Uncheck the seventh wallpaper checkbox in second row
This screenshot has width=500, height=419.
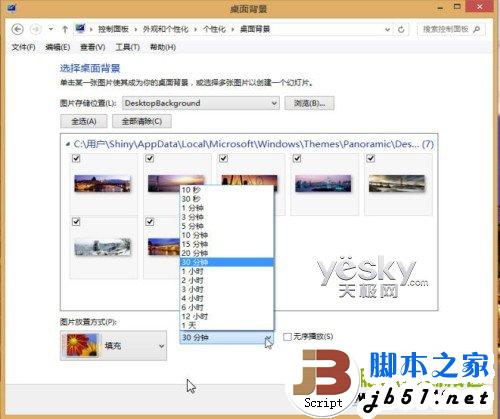150,222
